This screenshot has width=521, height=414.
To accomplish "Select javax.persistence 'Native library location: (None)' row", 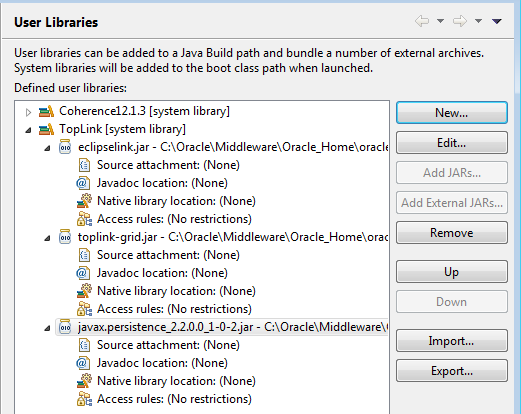I will [176, 381].
